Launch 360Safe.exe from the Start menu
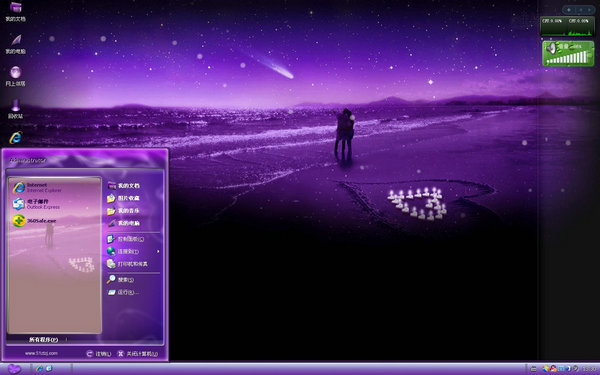 34,221
